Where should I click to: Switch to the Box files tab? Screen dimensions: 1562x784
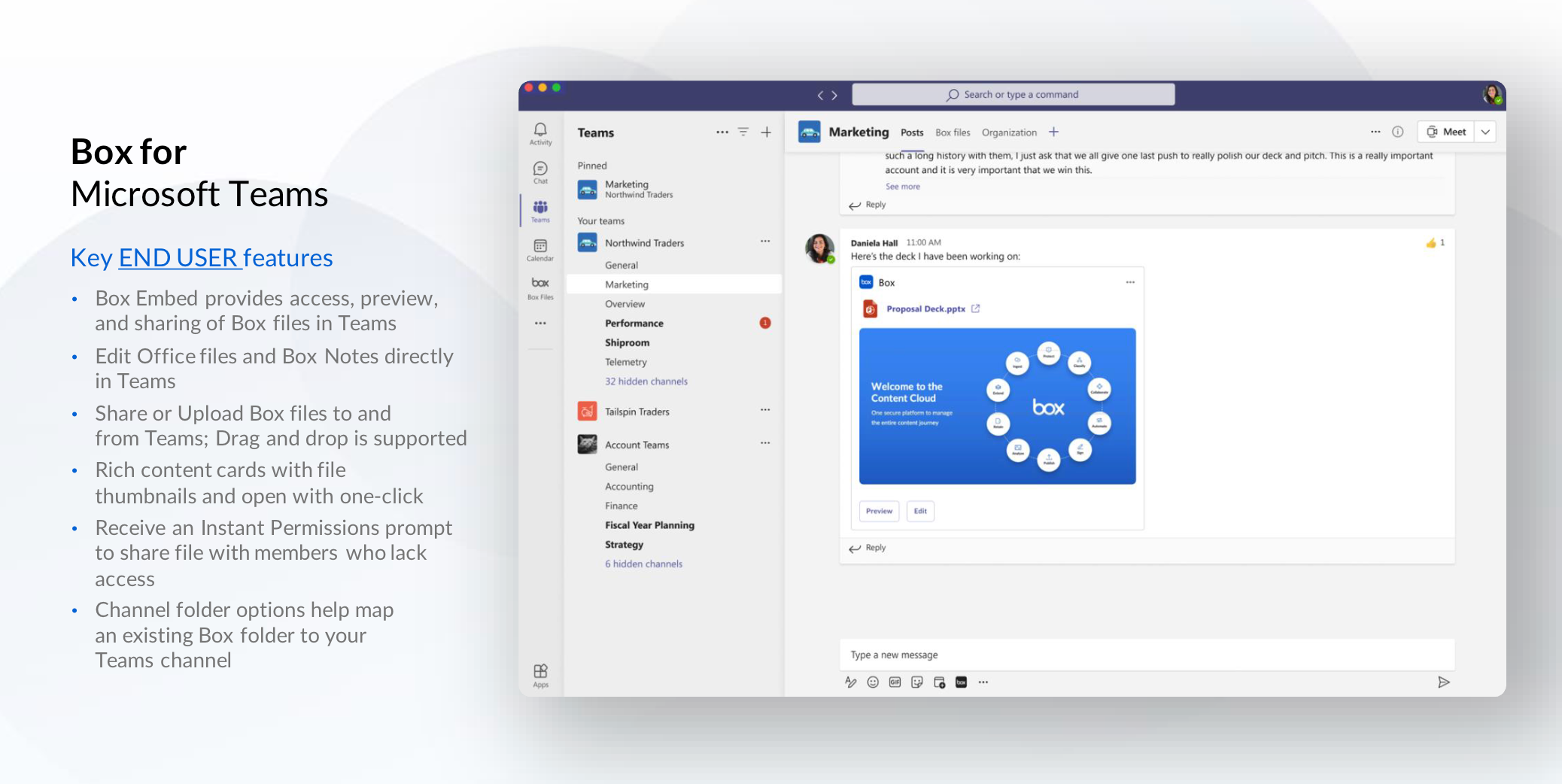tap(953, 132)
